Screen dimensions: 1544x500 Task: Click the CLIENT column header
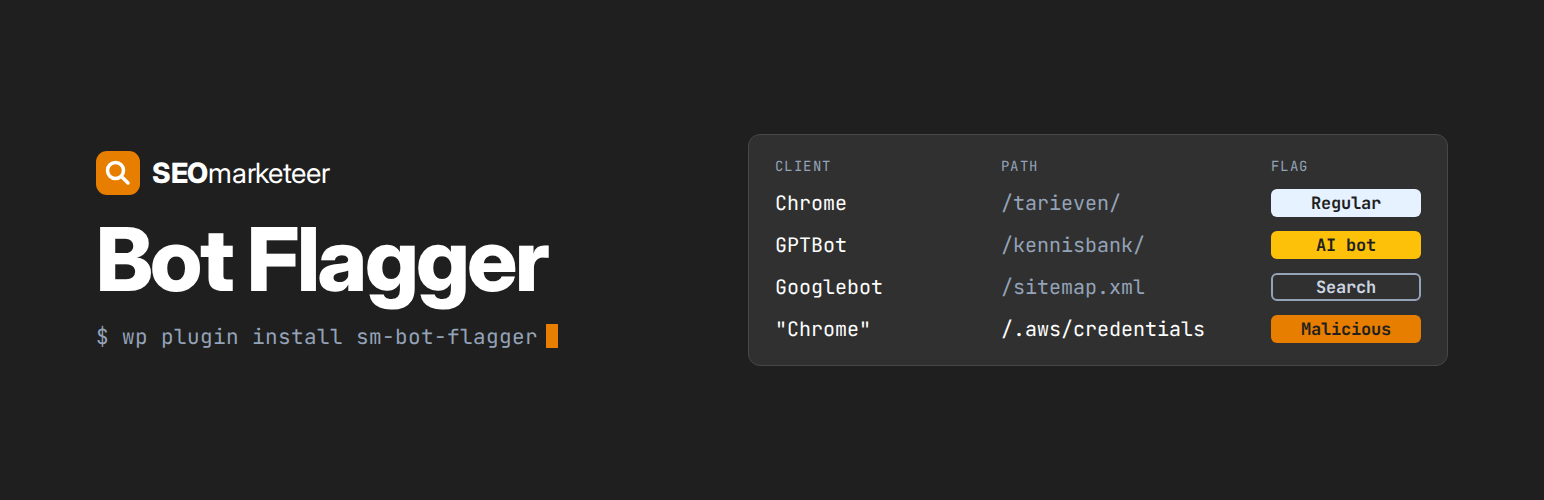coord(803,166)
